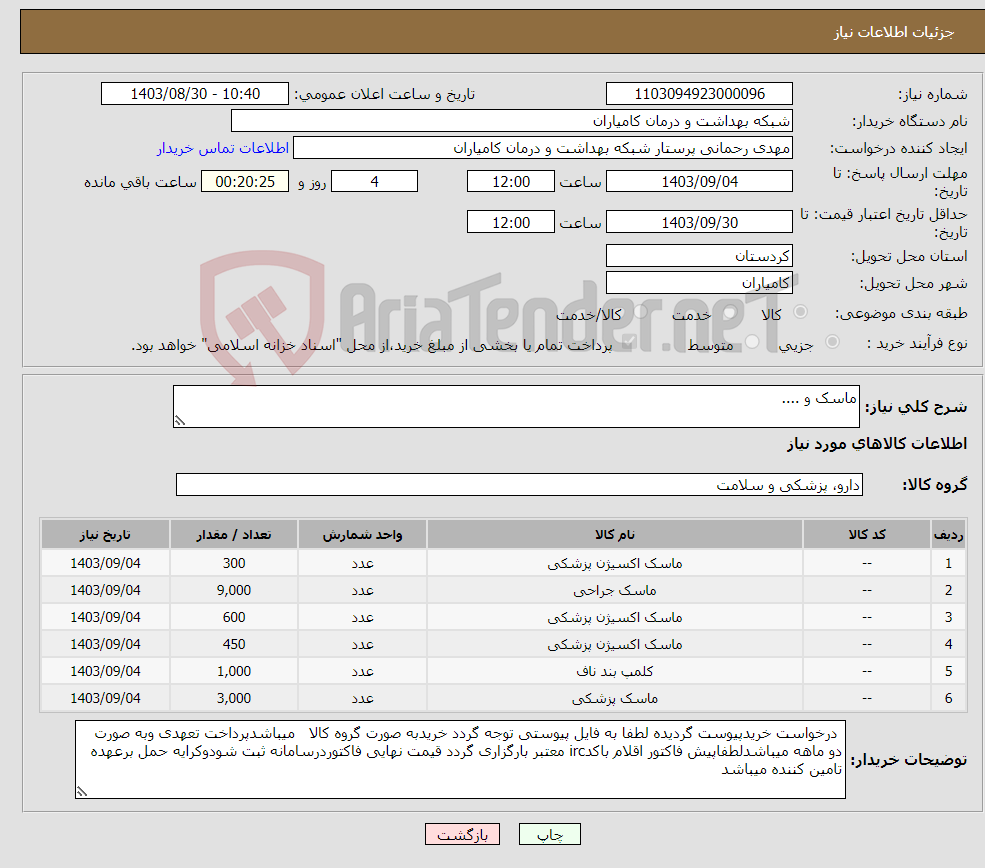The height and width of the screenshot is (868, 985).
Task: Click validity hour 12:00 beside 1403/09/30
Action: [511, 222]
